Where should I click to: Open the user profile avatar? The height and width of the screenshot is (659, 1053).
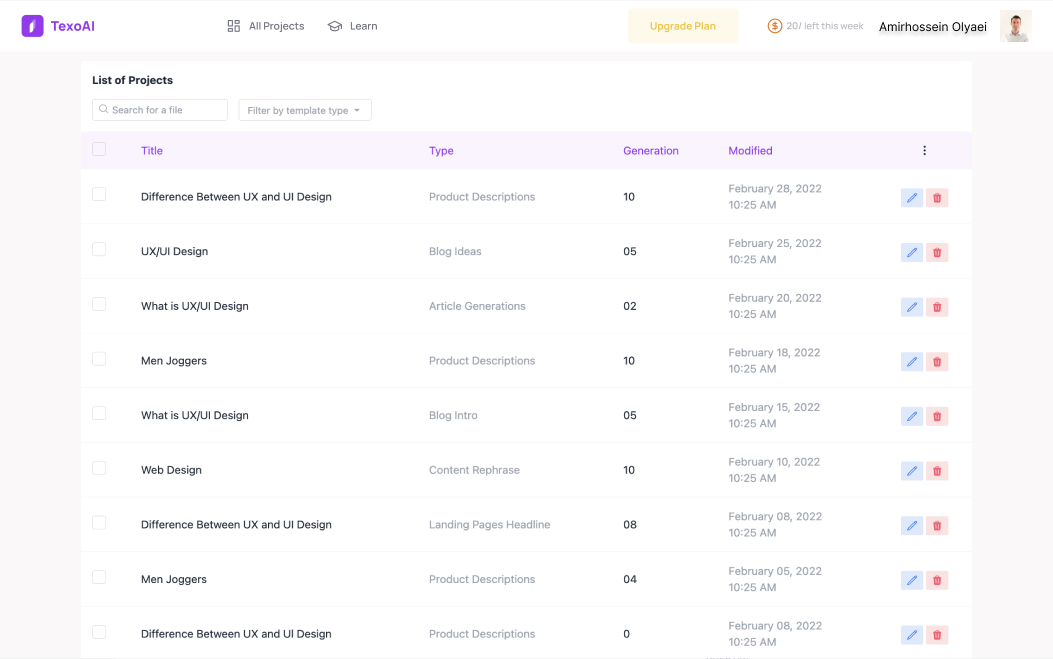1015,26
